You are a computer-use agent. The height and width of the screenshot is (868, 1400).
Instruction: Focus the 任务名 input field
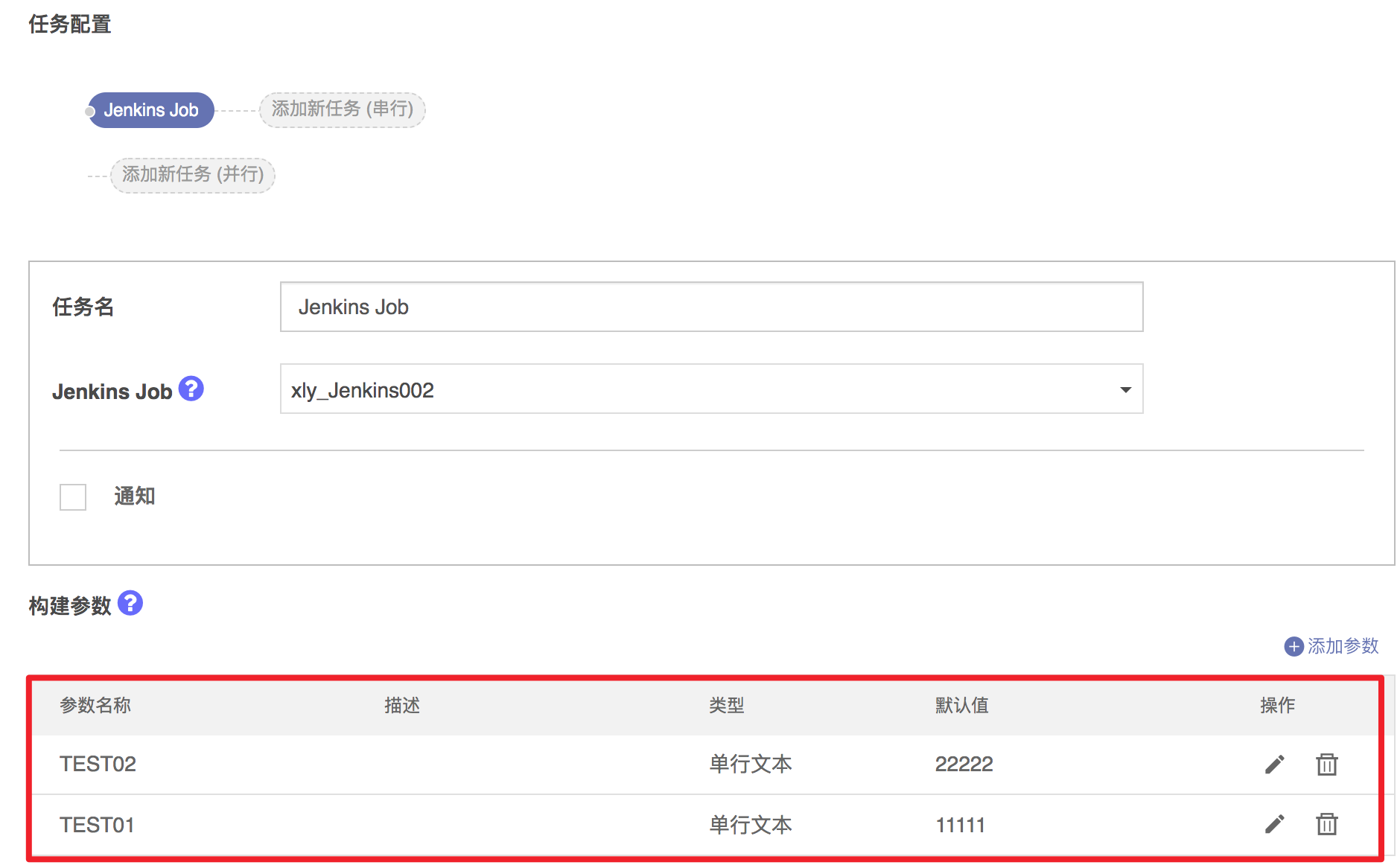click(x=711, y=307)
